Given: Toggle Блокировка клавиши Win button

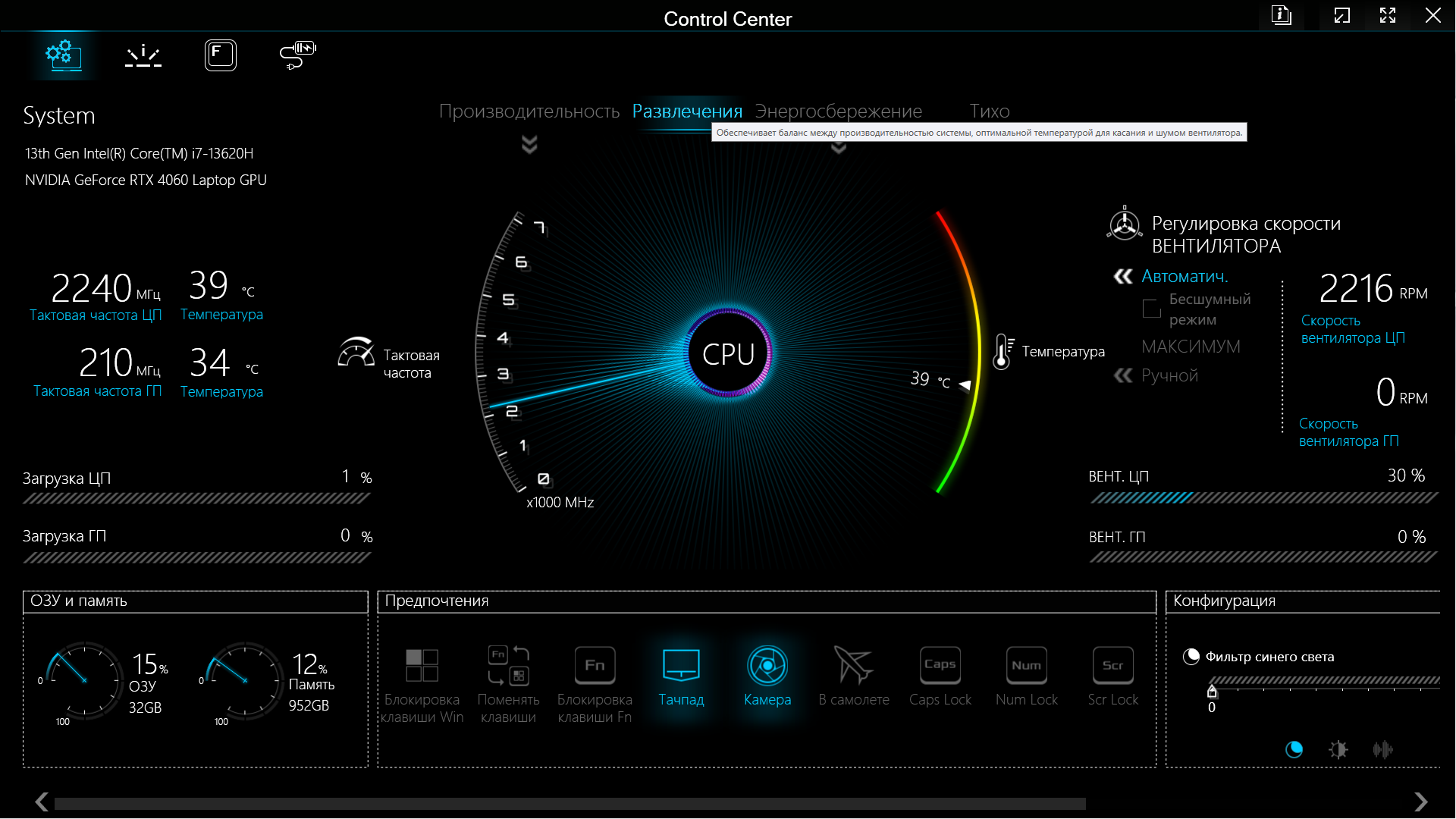Looking at the screenshot, I should coord(422,666).
